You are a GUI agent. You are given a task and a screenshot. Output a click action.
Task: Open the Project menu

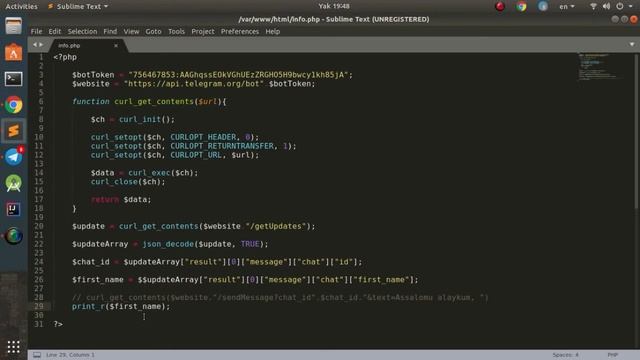pyautogui.click(x=202, y=31)
